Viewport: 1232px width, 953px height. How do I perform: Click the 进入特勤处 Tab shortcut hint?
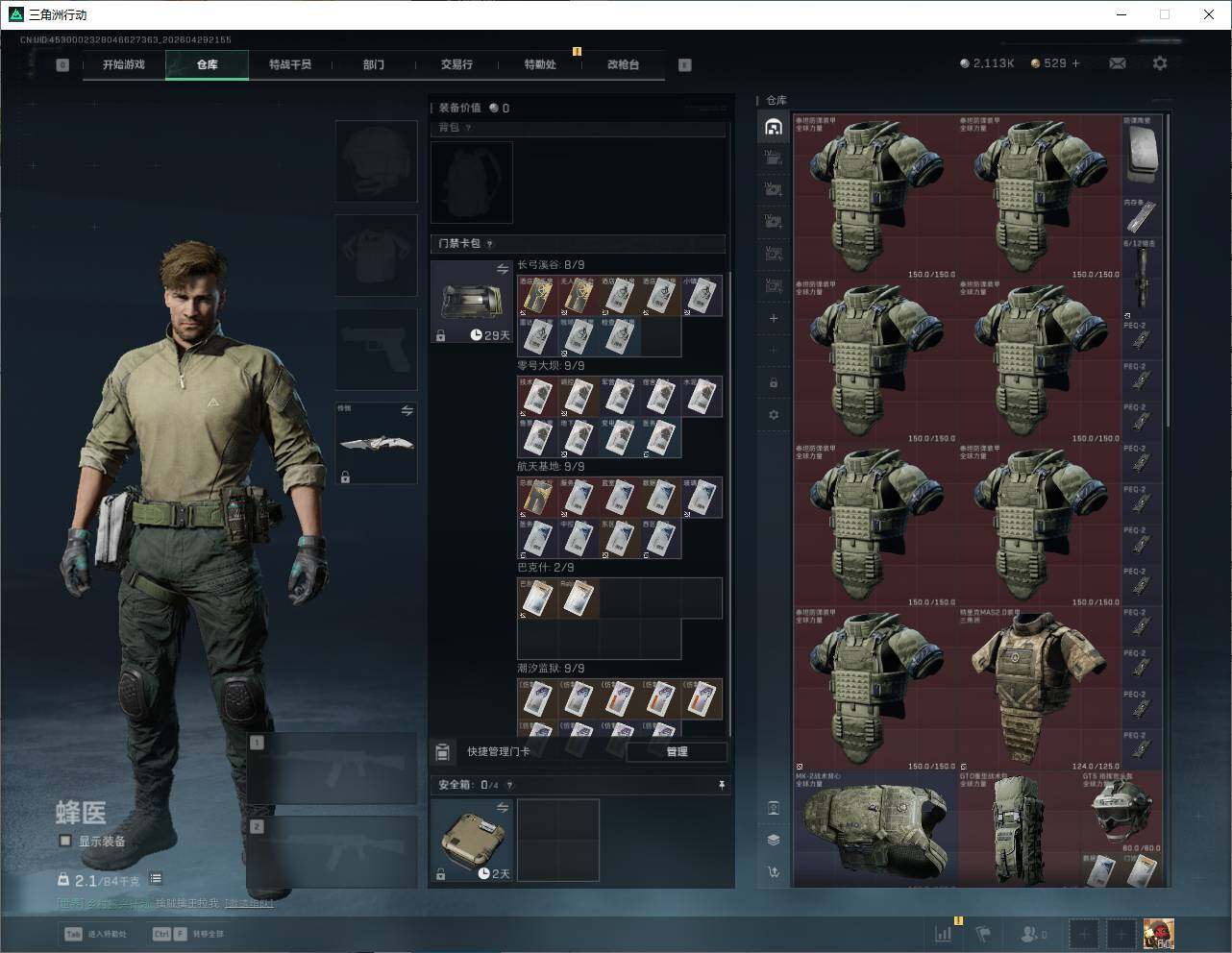click(96, 934)
